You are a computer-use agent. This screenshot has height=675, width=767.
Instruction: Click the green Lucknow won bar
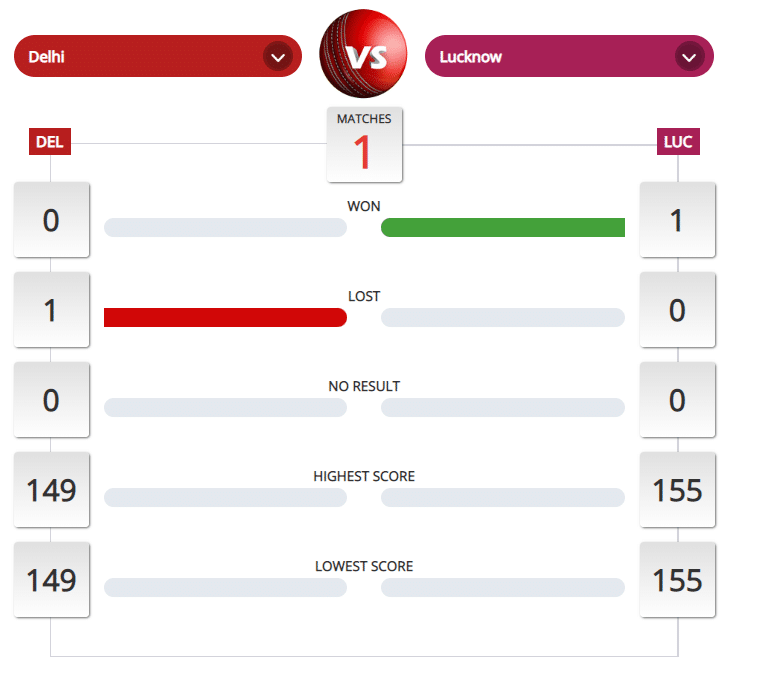point(503,228)
